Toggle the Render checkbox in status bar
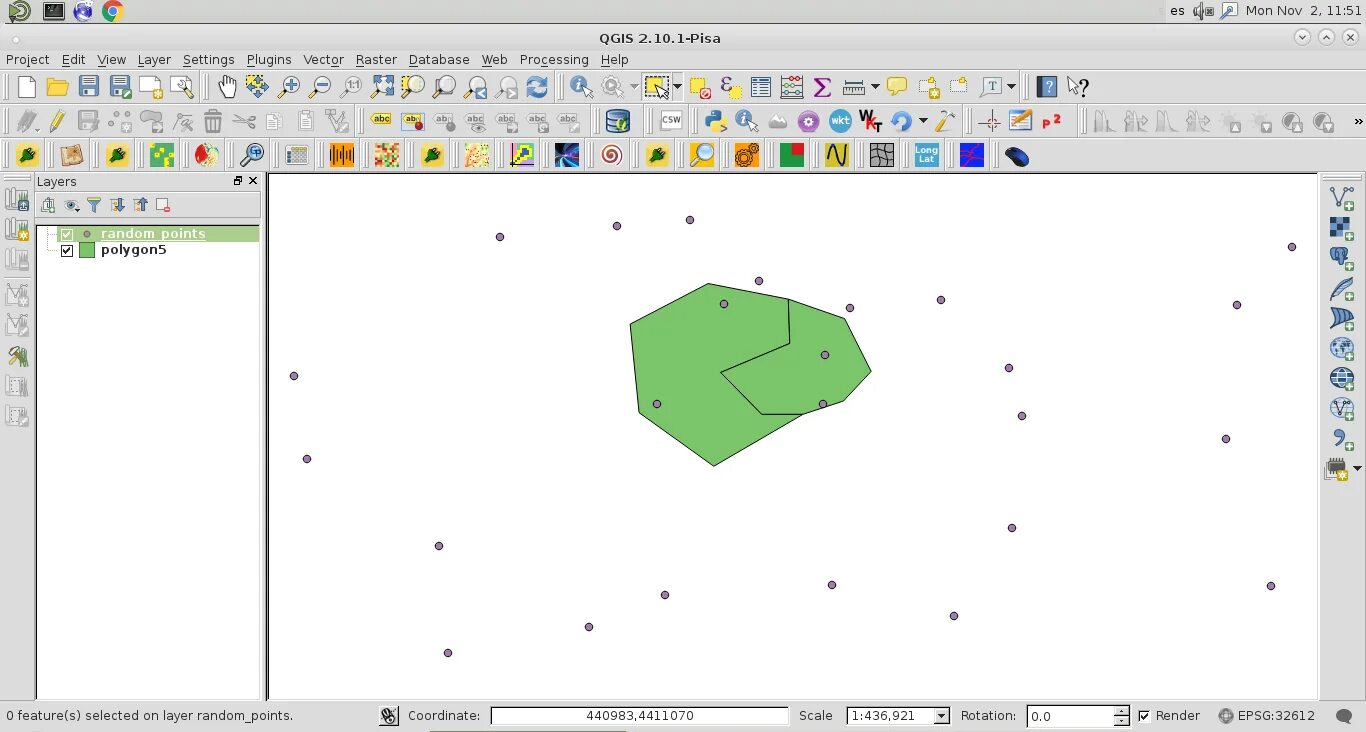 1144,716
